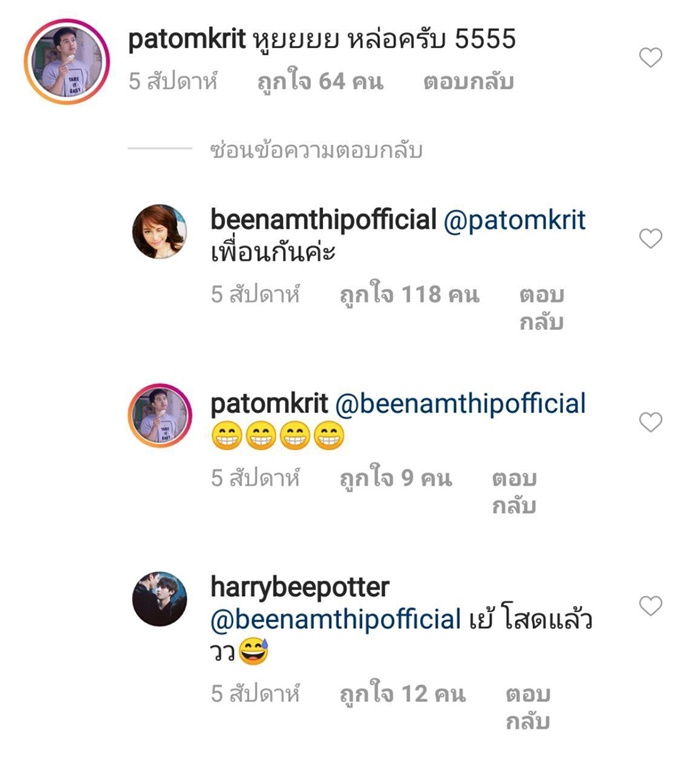Viewport: 700px width, 774px height.
Task: Tap heart on beenamthipofficial's เพื่อนกันค่ะ reply
Action: (651, 238)
